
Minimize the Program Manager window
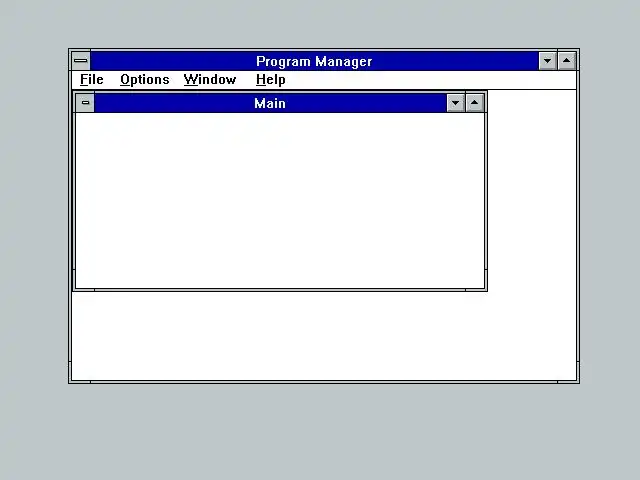click(547, 61)
